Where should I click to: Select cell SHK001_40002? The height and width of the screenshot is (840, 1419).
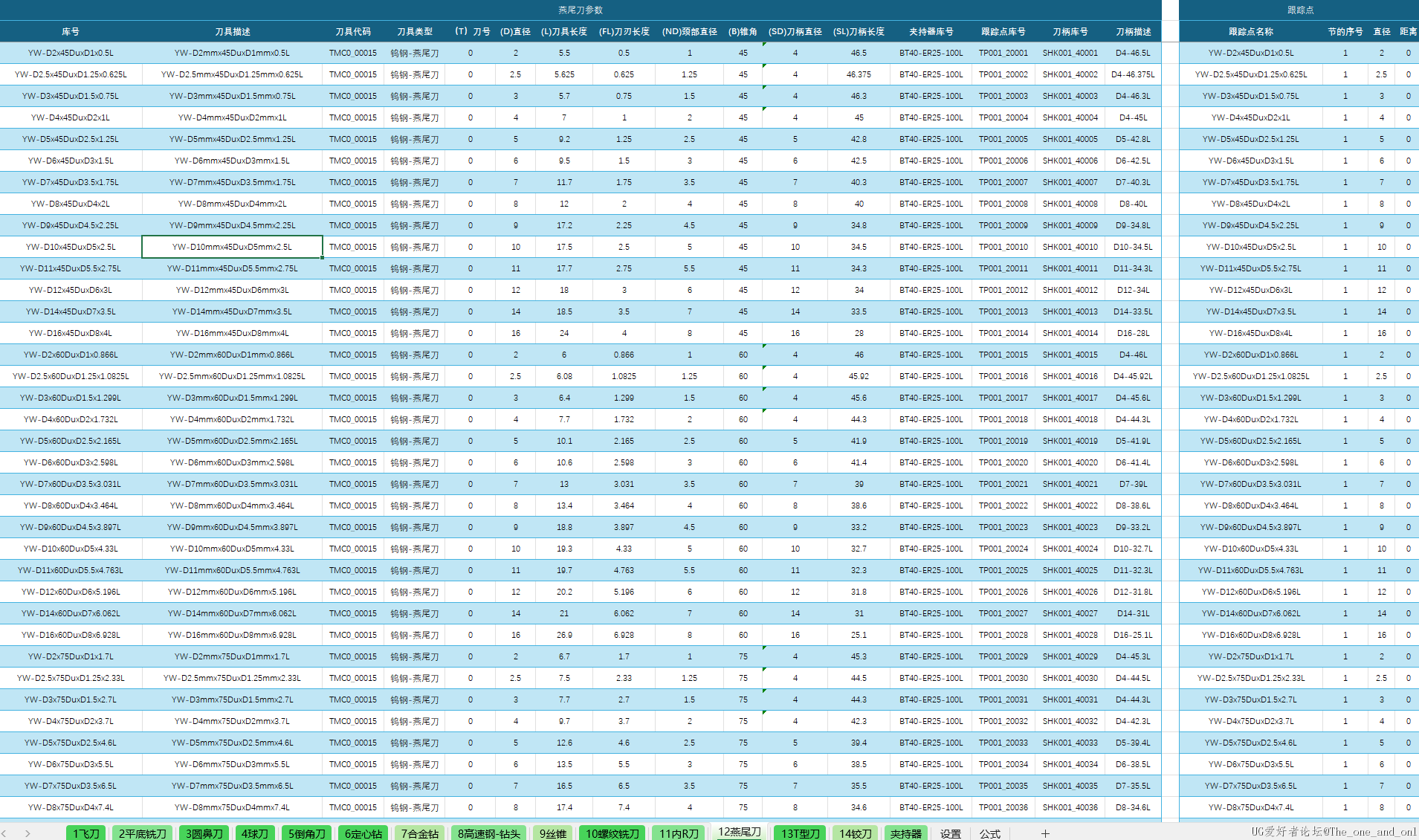[x=1070, y=74]
